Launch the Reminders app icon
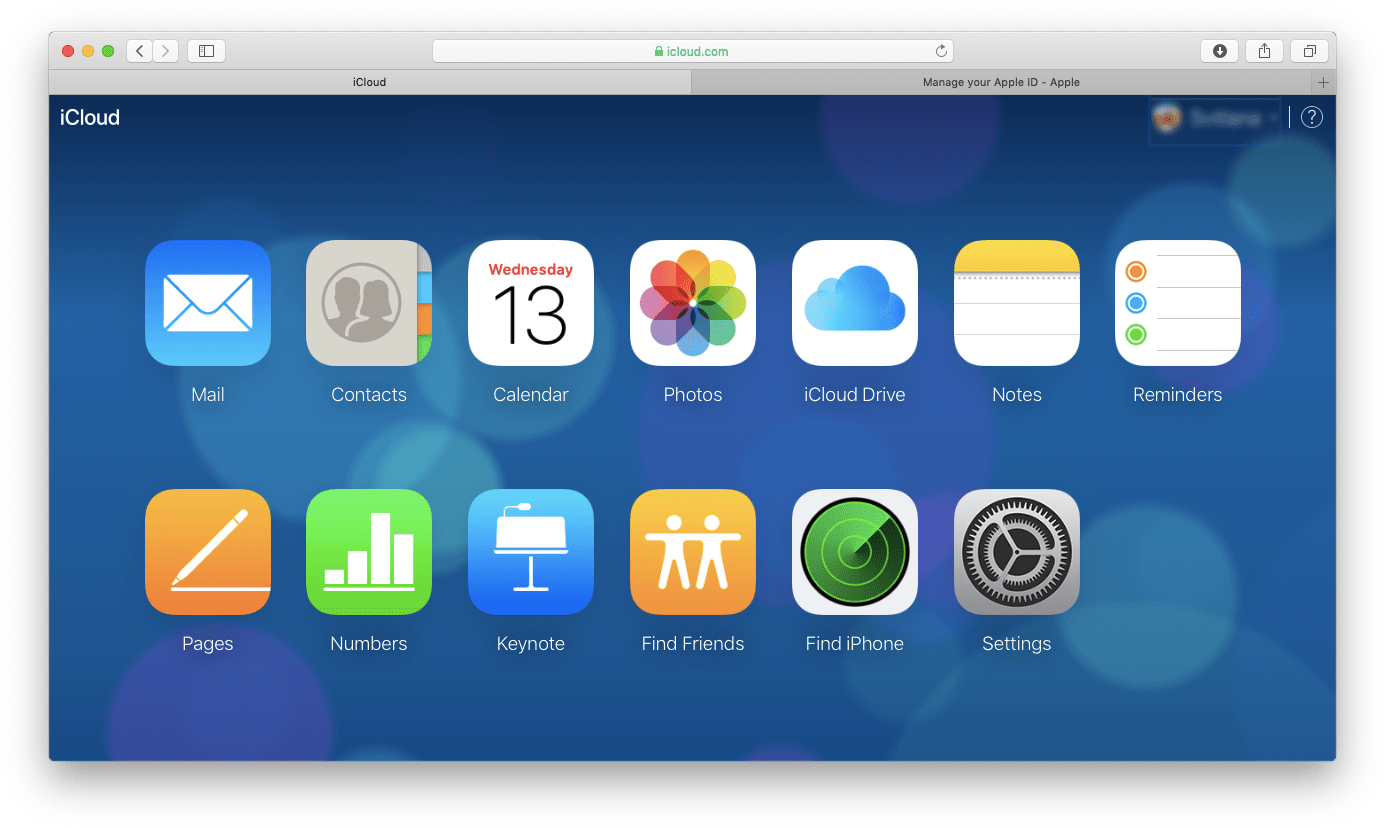 click(x=1178, y=303)
